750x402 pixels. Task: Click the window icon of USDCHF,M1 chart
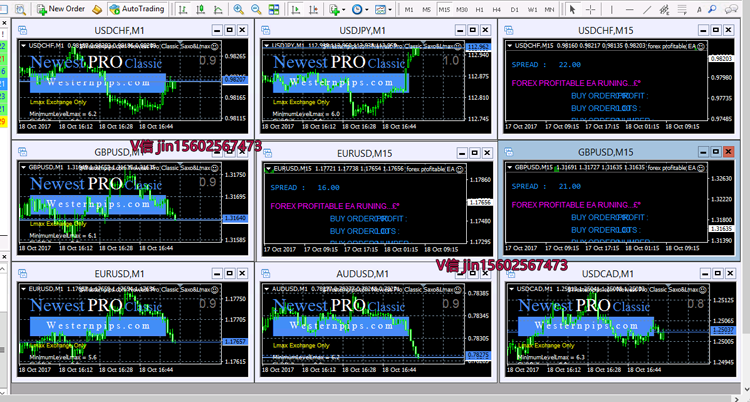(22, 30)
